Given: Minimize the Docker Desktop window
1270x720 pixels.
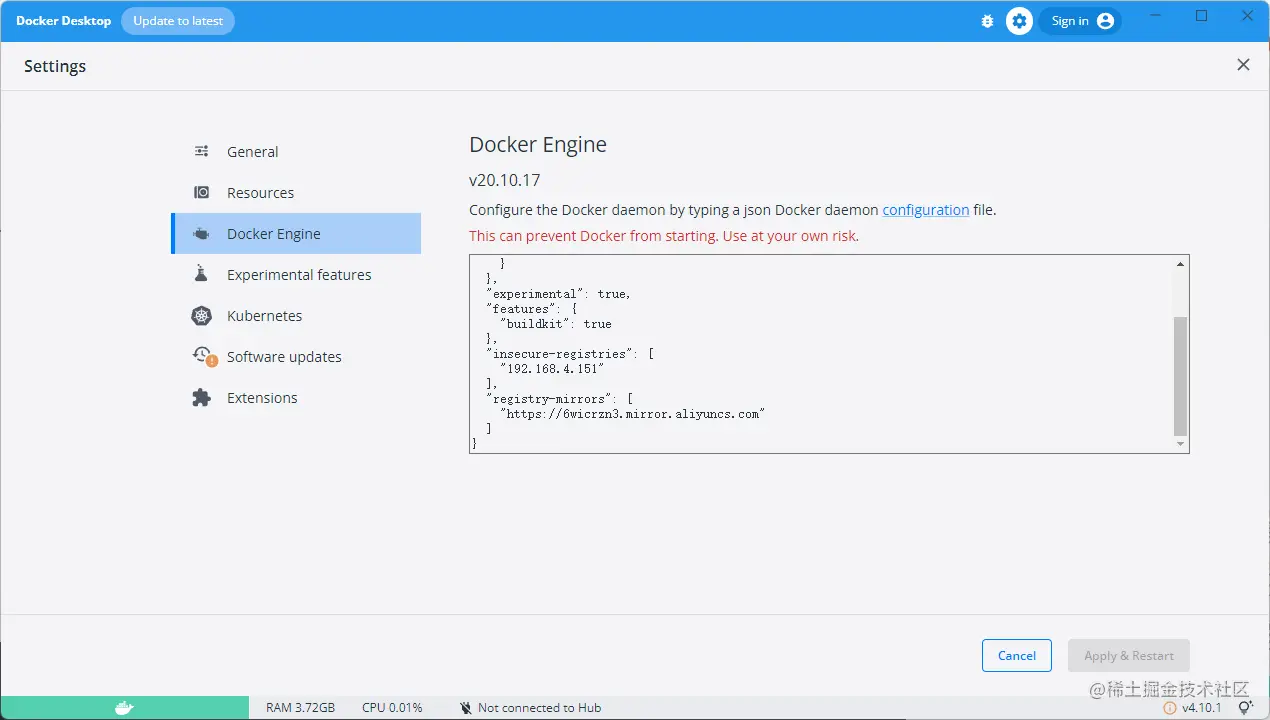Looking at the screenshot, I should point(1156,16).
